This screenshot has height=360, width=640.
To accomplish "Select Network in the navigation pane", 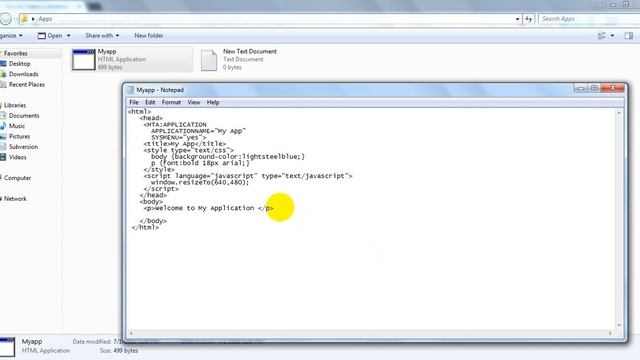I will click(x=15, y=199).
